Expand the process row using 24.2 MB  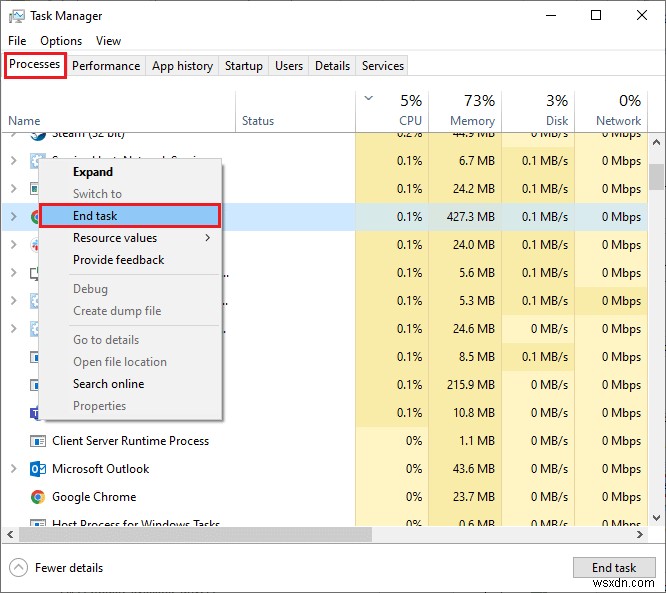pos(14,189)
